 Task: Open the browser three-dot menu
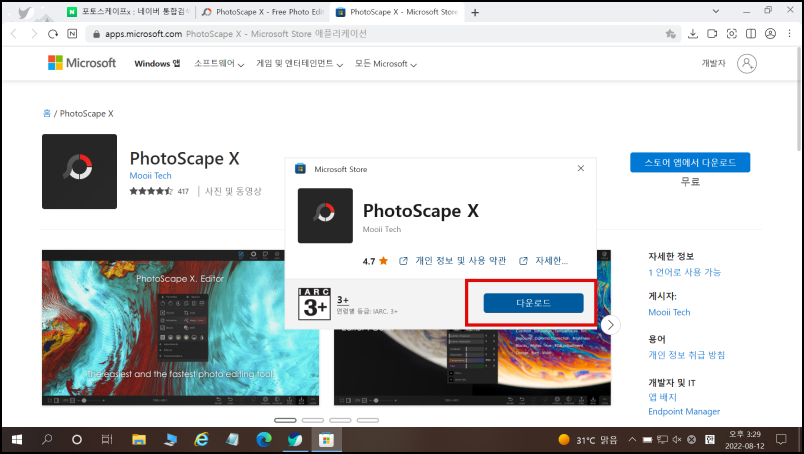click(790, 34)
